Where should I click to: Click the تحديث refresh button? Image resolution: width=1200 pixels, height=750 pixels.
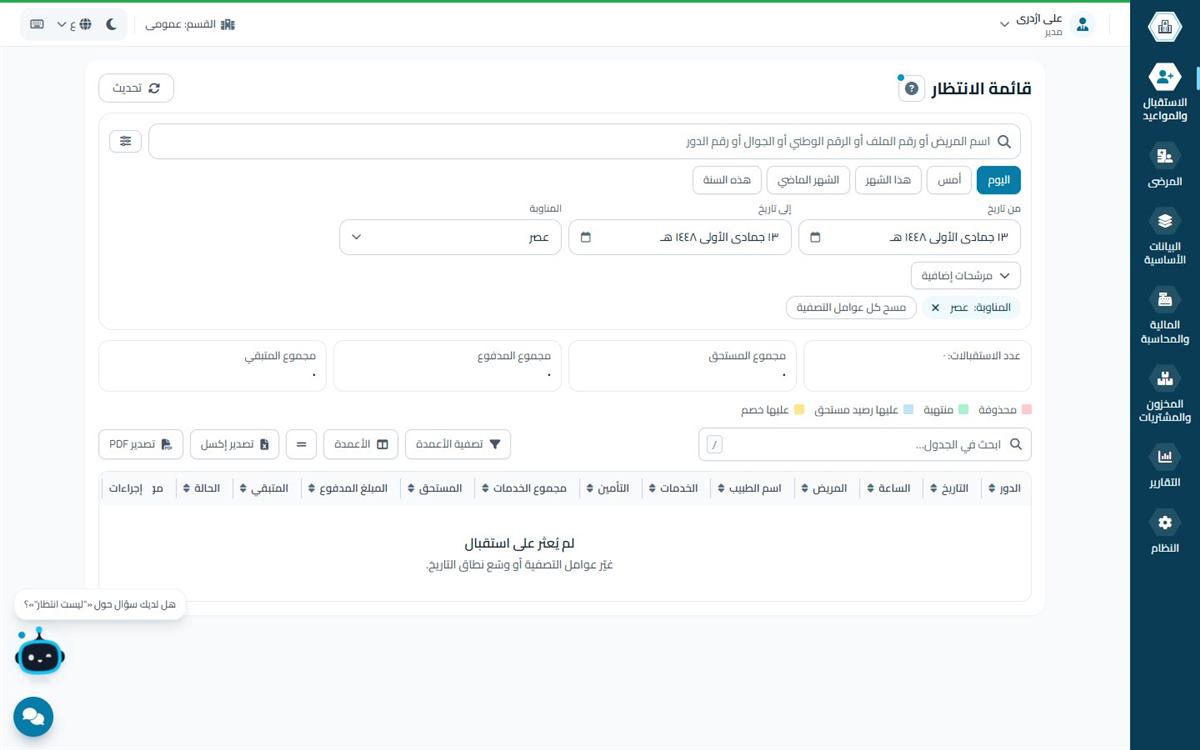136,88
